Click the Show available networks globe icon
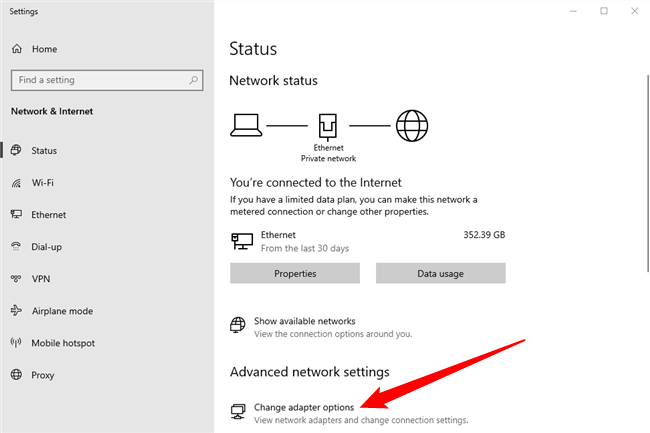The image size is (650, 433). click(x=238, y=325)
